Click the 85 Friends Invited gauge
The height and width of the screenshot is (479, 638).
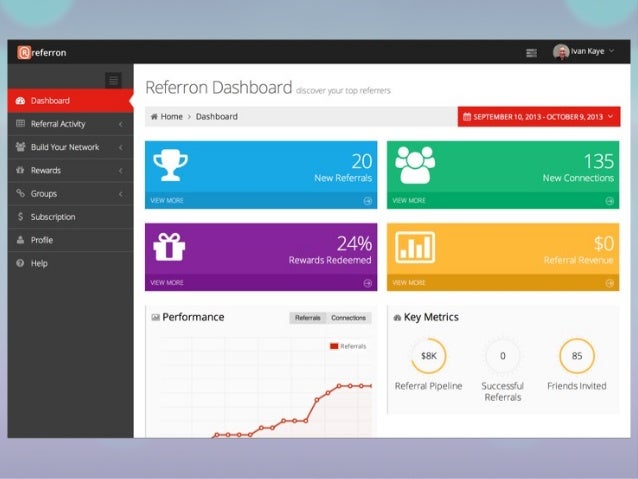point(577,356)
